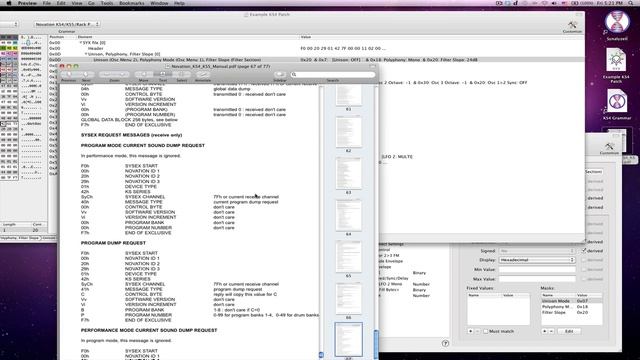
Task: Open the Window menu
Action: click(x=159, y=3)
